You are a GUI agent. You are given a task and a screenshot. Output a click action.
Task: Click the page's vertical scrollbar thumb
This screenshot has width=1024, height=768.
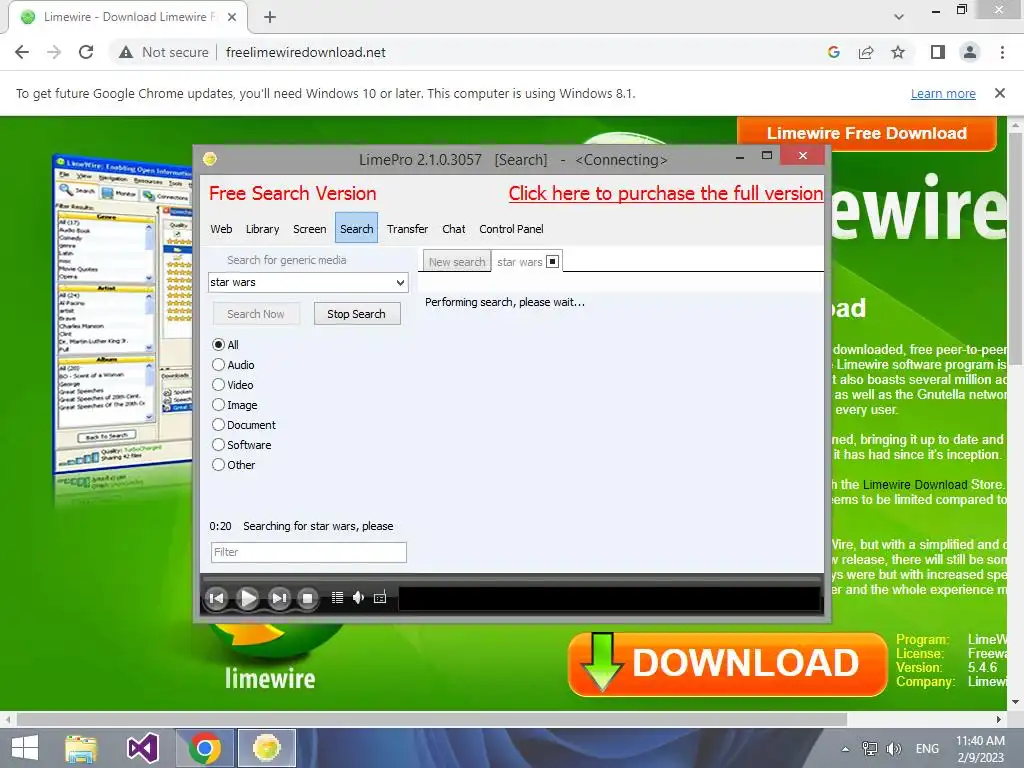pos(1015,248)
